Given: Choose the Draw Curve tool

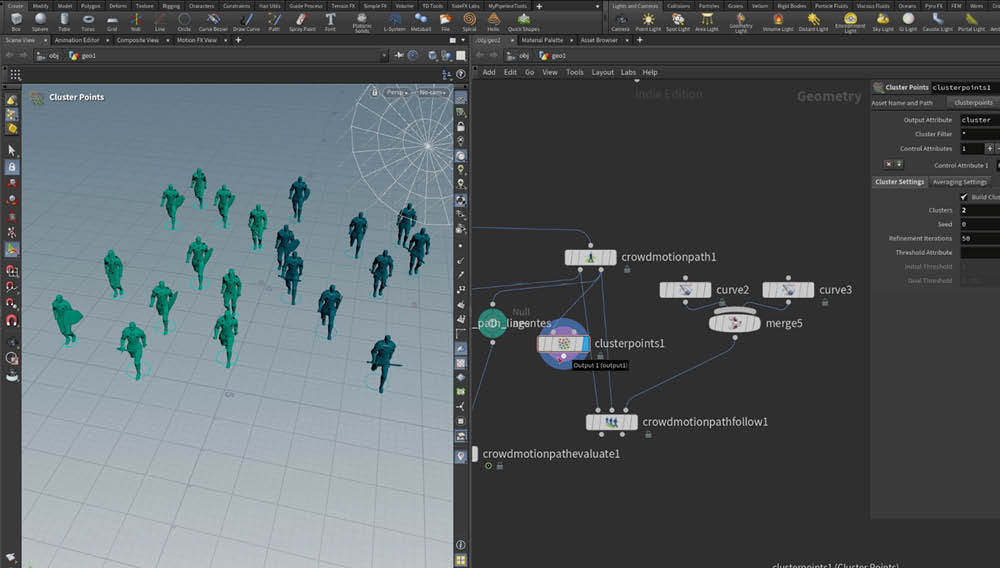Looking at the screenshot, I should [x=245, y=20].
